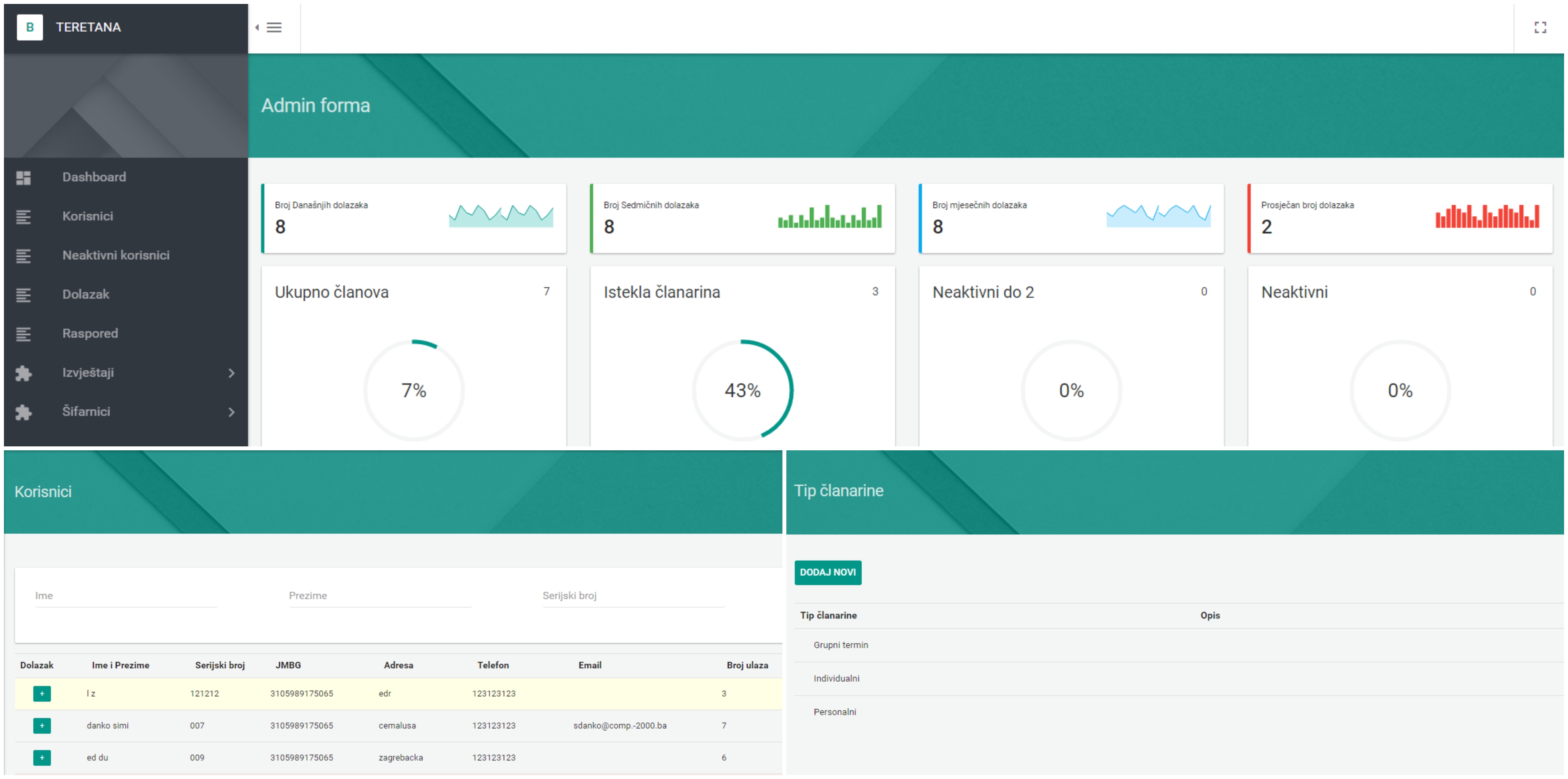1568x779 pixels.
Task: Expand the Izvještaji submenu chevron
Action: [231, 373]
